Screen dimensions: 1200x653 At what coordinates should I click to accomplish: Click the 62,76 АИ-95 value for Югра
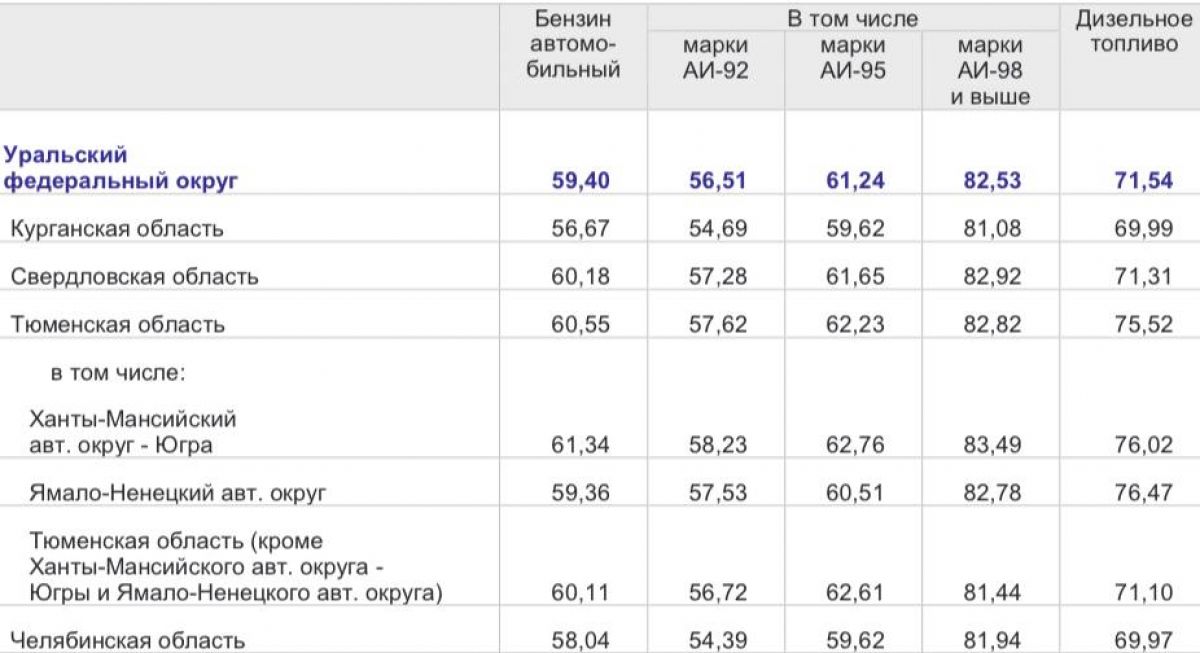(x=853, y=444)
